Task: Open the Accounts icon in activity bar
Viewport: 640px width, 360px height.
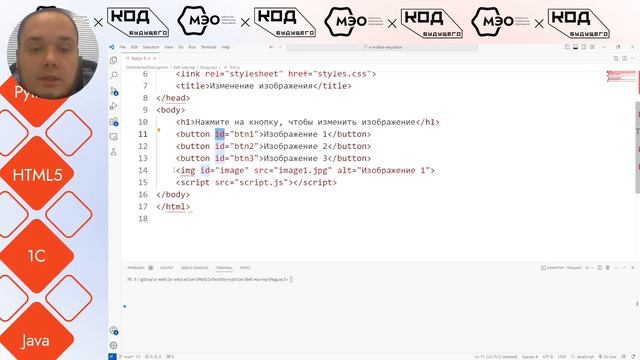Action: coord(114,330)
